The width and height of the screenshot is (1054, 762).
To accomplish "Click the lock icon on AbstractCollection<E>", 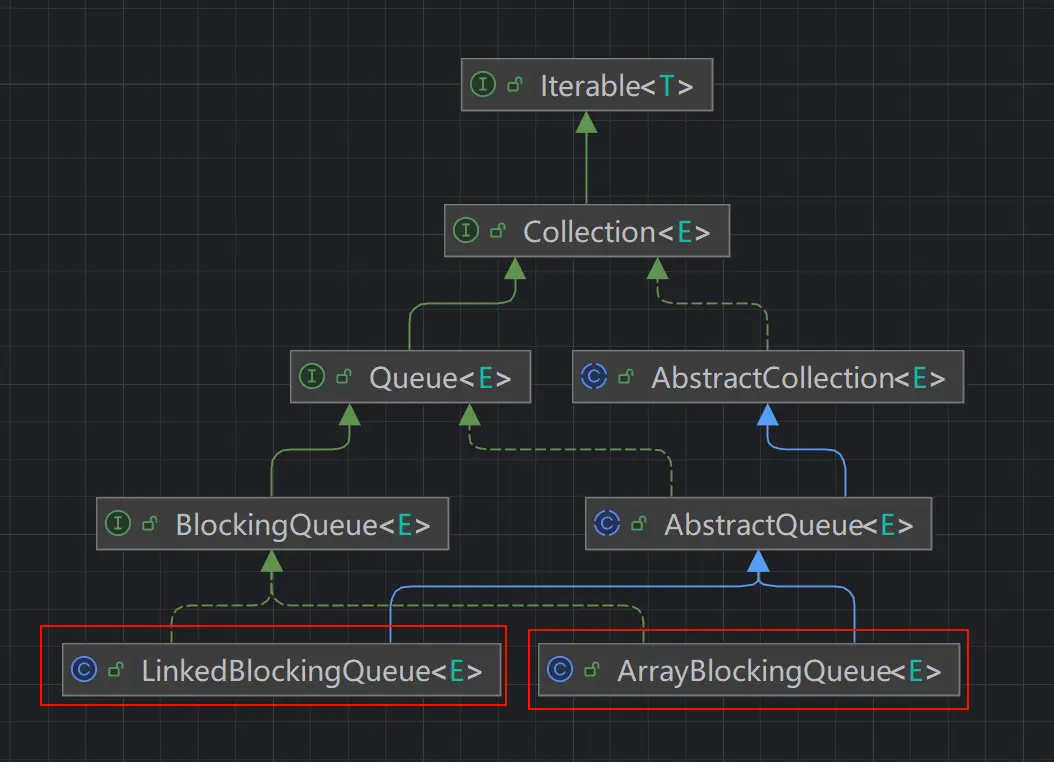I will point(625,376).
